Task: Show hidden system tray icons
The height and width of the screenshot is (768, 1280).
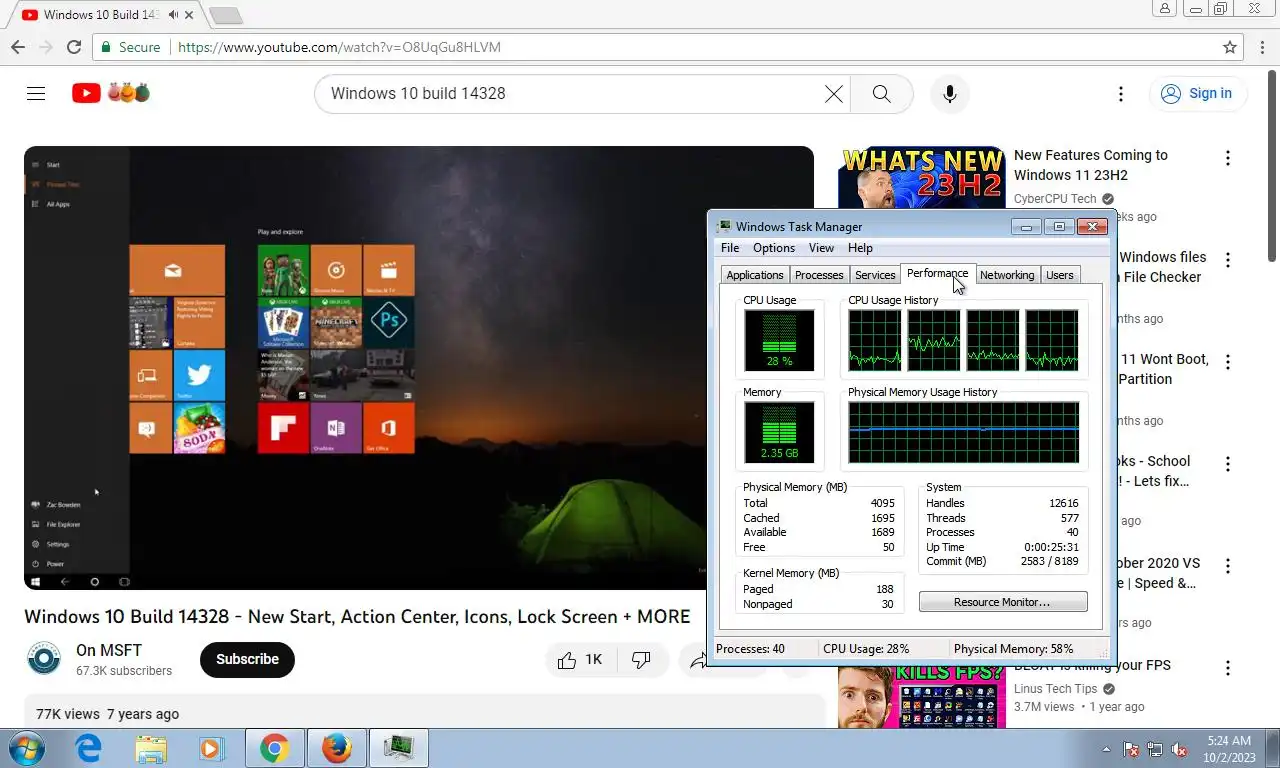Action: [x=1106, y=749]
